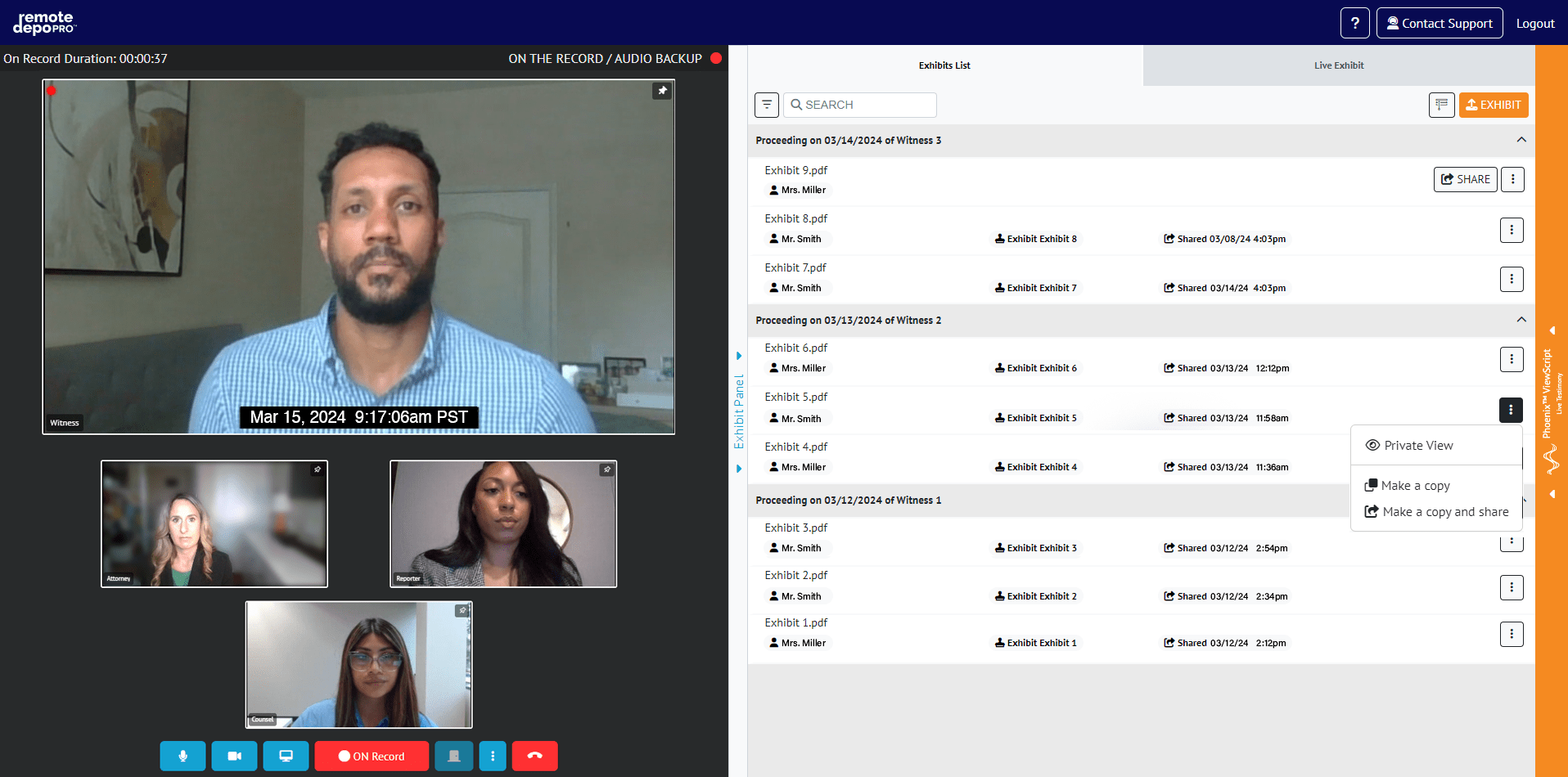Pin the Counsel video tile
The height and width of the screenshot is (777, 1568).
coord(462,610)
